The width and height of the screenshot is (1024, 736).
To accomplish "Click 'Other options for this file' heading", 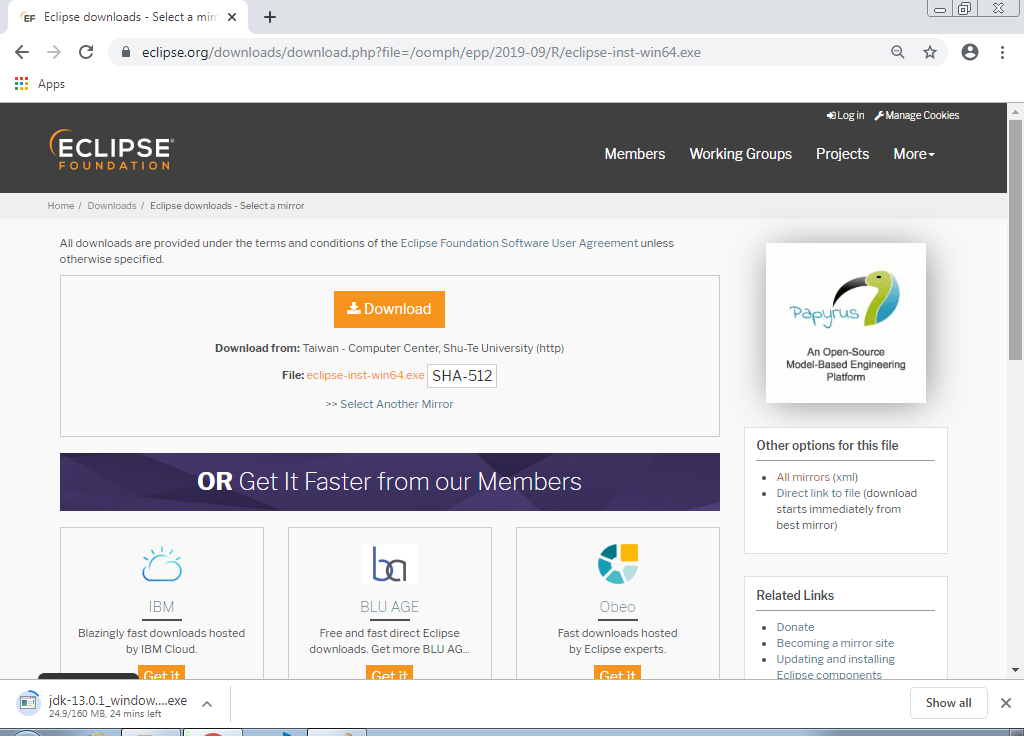I will point(827,445).
